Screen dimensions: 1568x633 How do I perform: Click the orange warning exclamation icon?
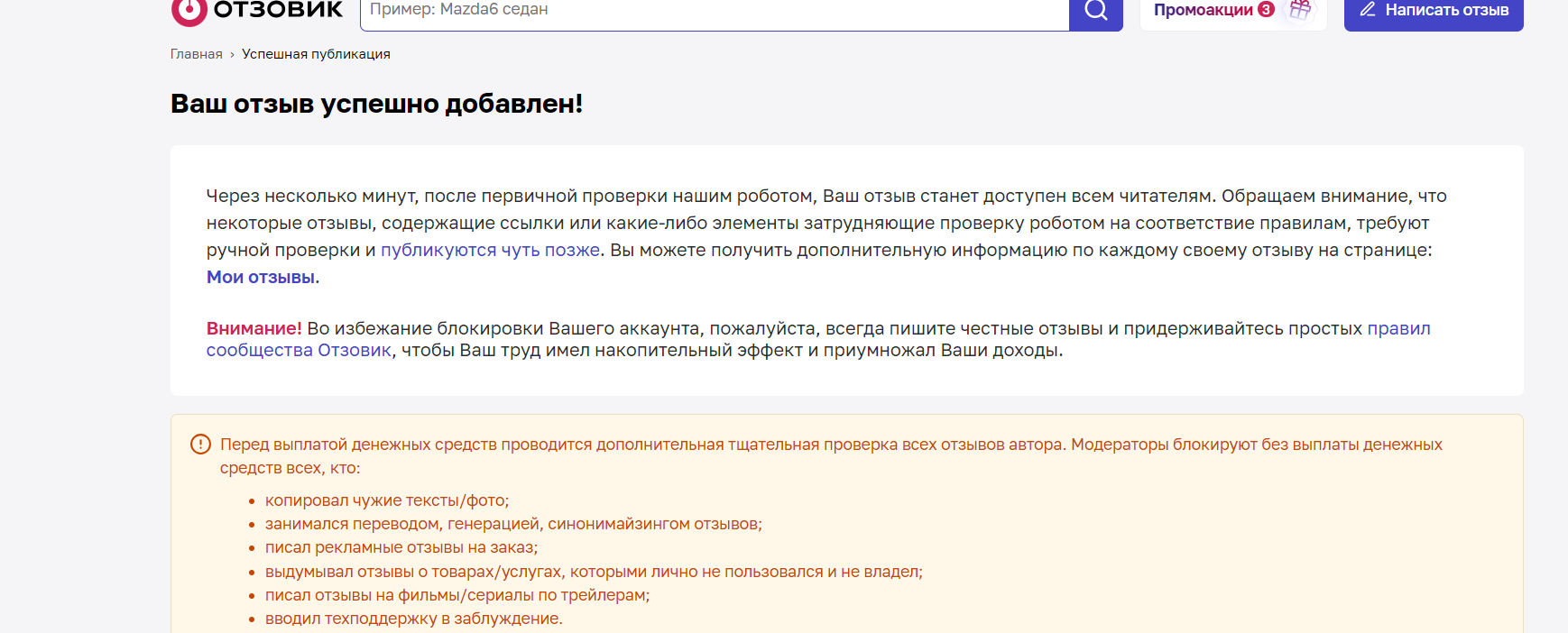pos(200,445)
